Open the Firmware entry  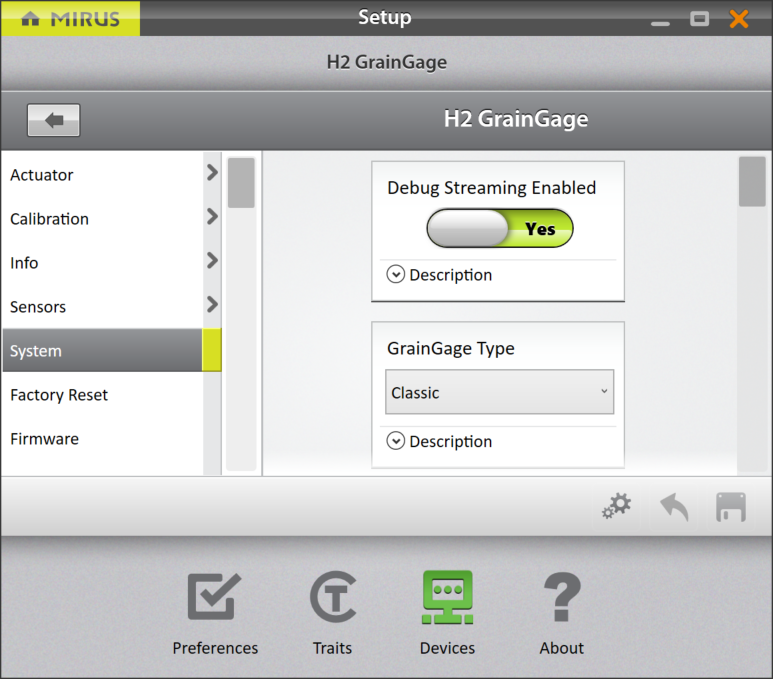pos(45,439)
